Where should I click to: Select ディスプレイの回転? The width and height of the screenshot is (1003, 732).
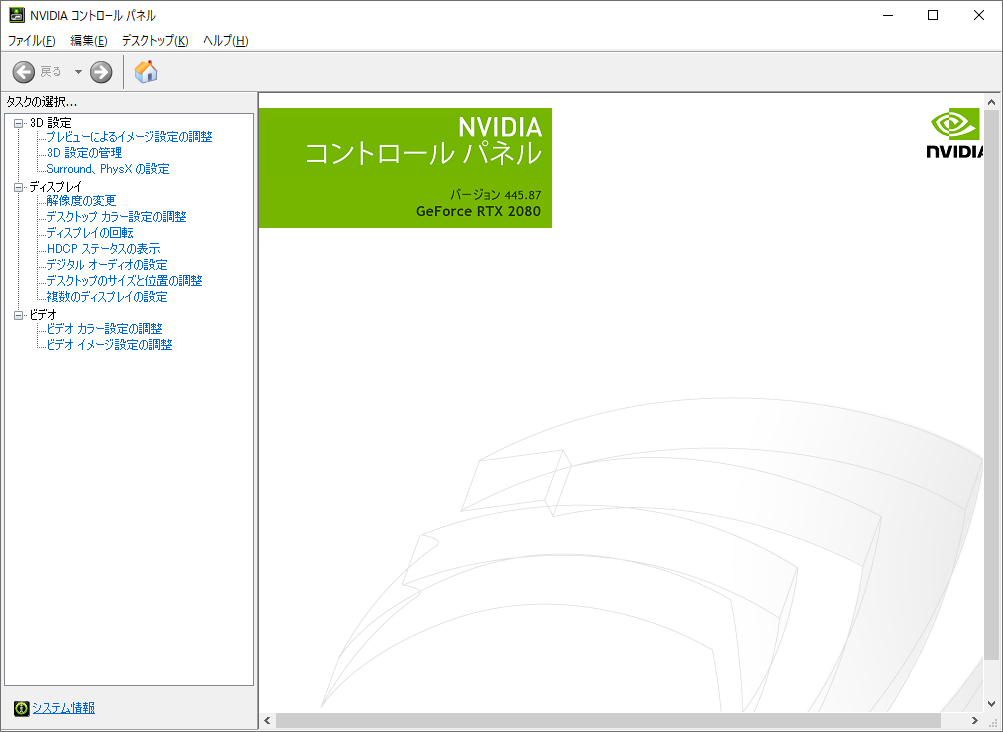point(90,233)
